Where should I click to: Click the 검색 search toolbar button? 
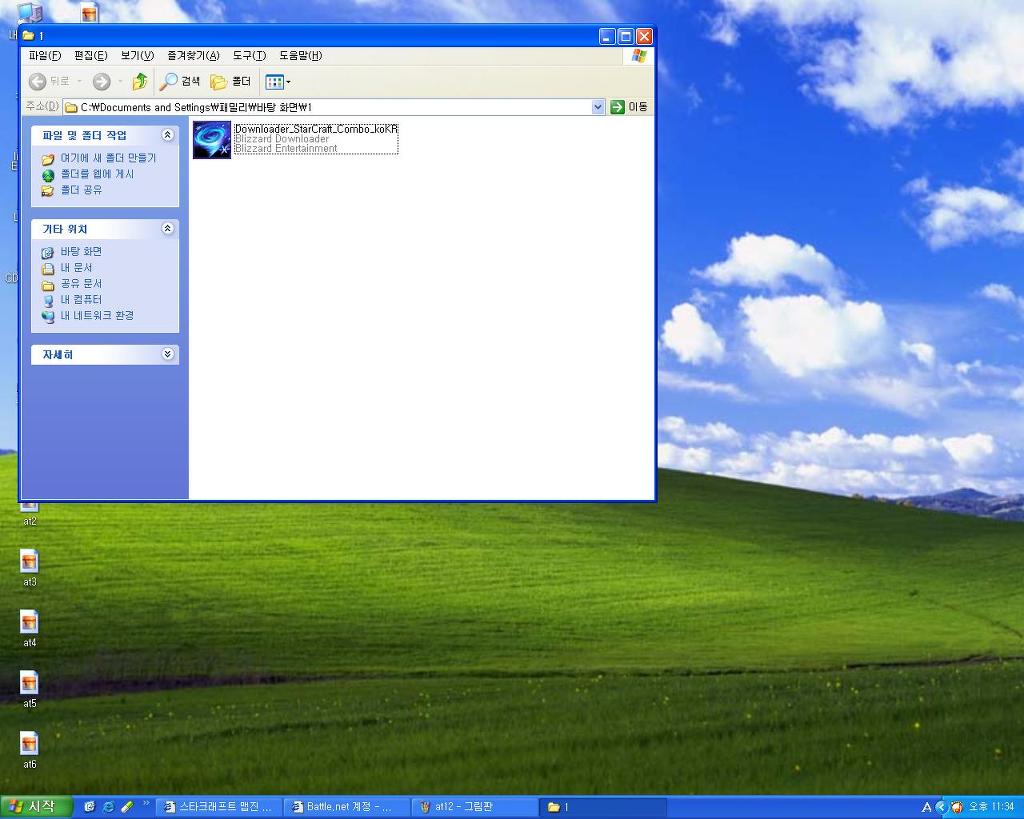tap(180, 81)
